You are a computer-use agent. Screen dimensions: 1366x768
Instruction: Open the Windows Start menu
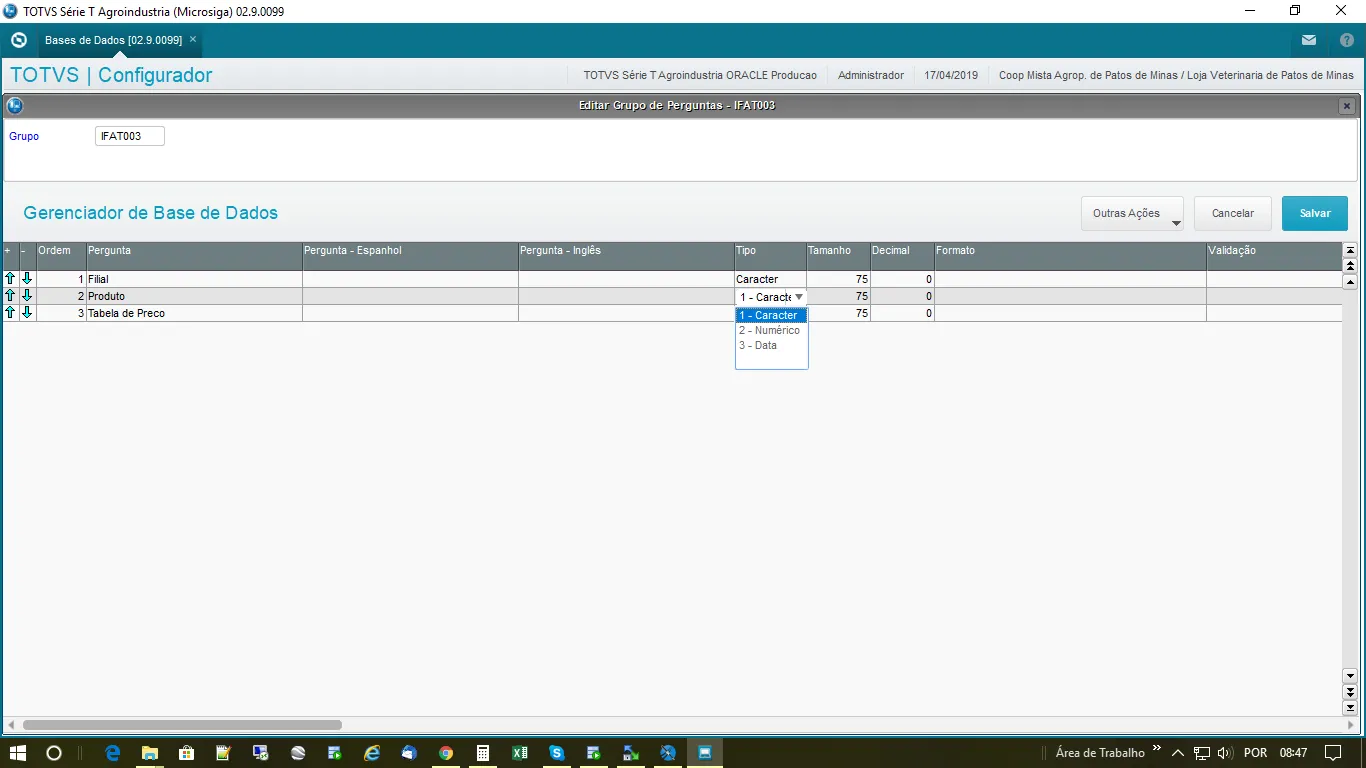(x=18, y=752)
